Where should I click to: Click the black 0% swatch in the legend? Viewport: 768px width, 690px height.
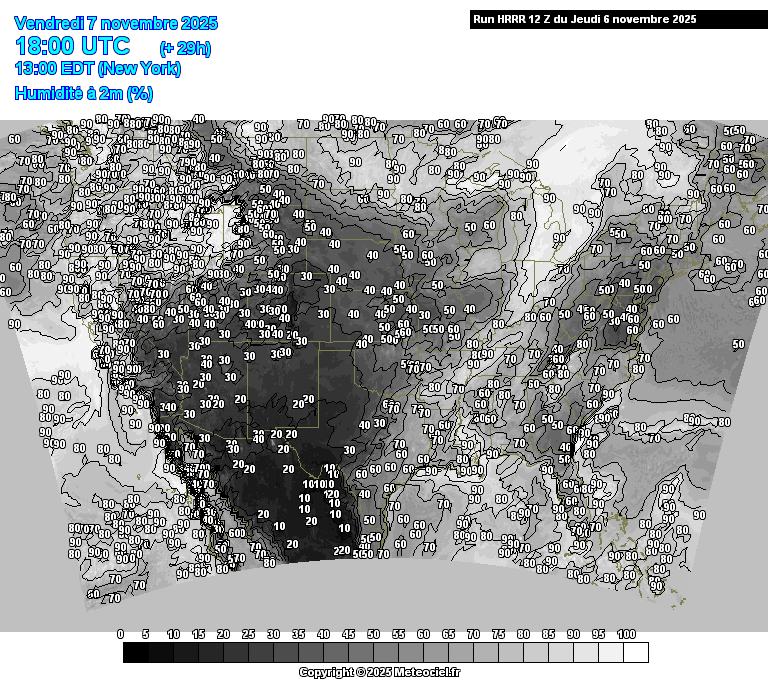[x=136, y=653]
